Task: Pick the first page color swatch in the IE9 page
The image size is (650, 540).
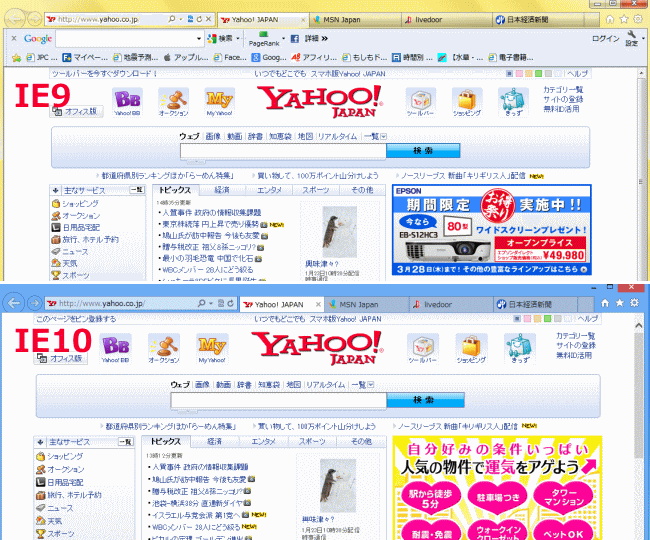Action: click(x=510, y=73)
